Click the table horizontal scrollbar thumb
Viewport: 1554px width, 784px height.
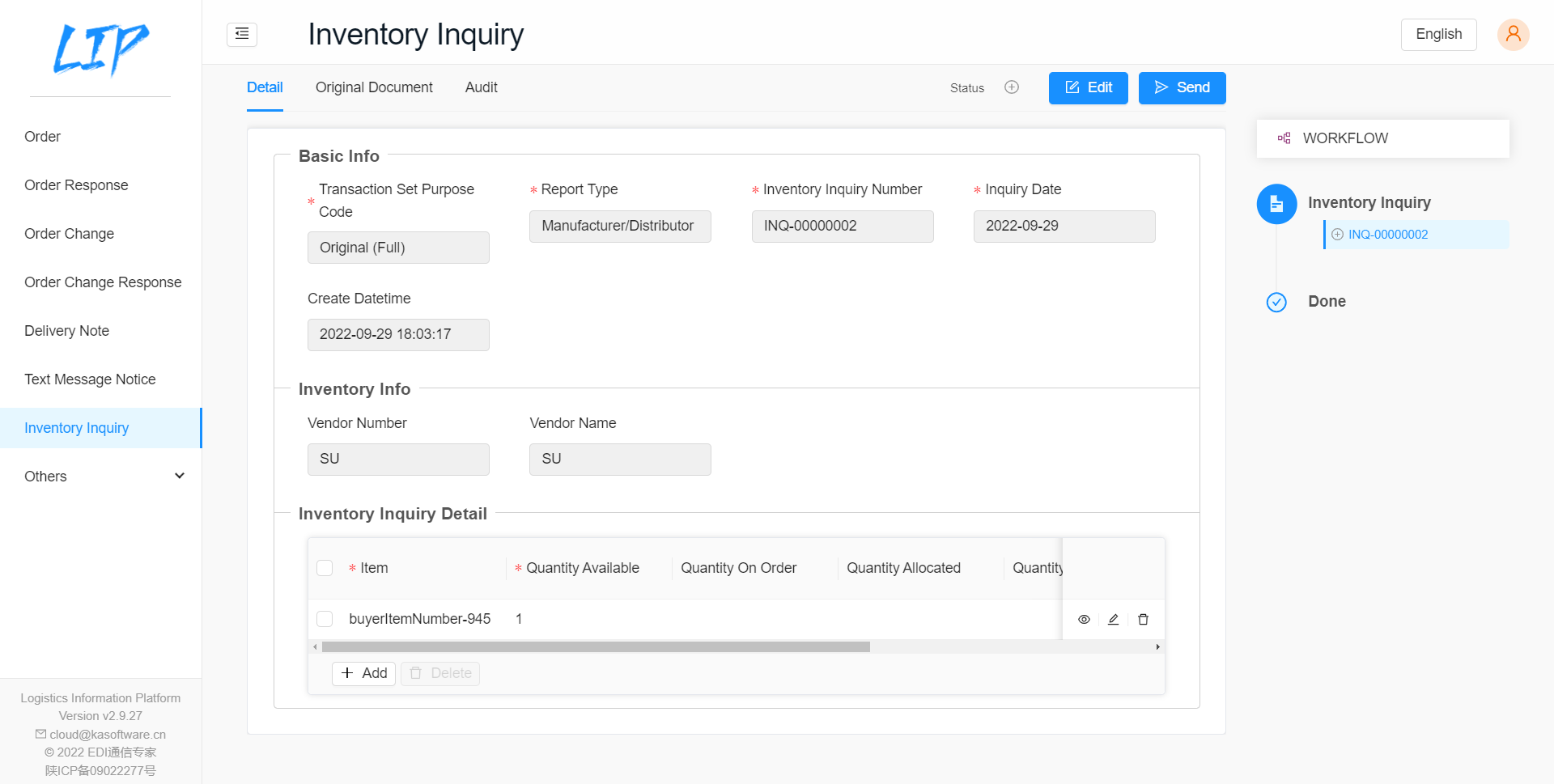coord(595,647)
